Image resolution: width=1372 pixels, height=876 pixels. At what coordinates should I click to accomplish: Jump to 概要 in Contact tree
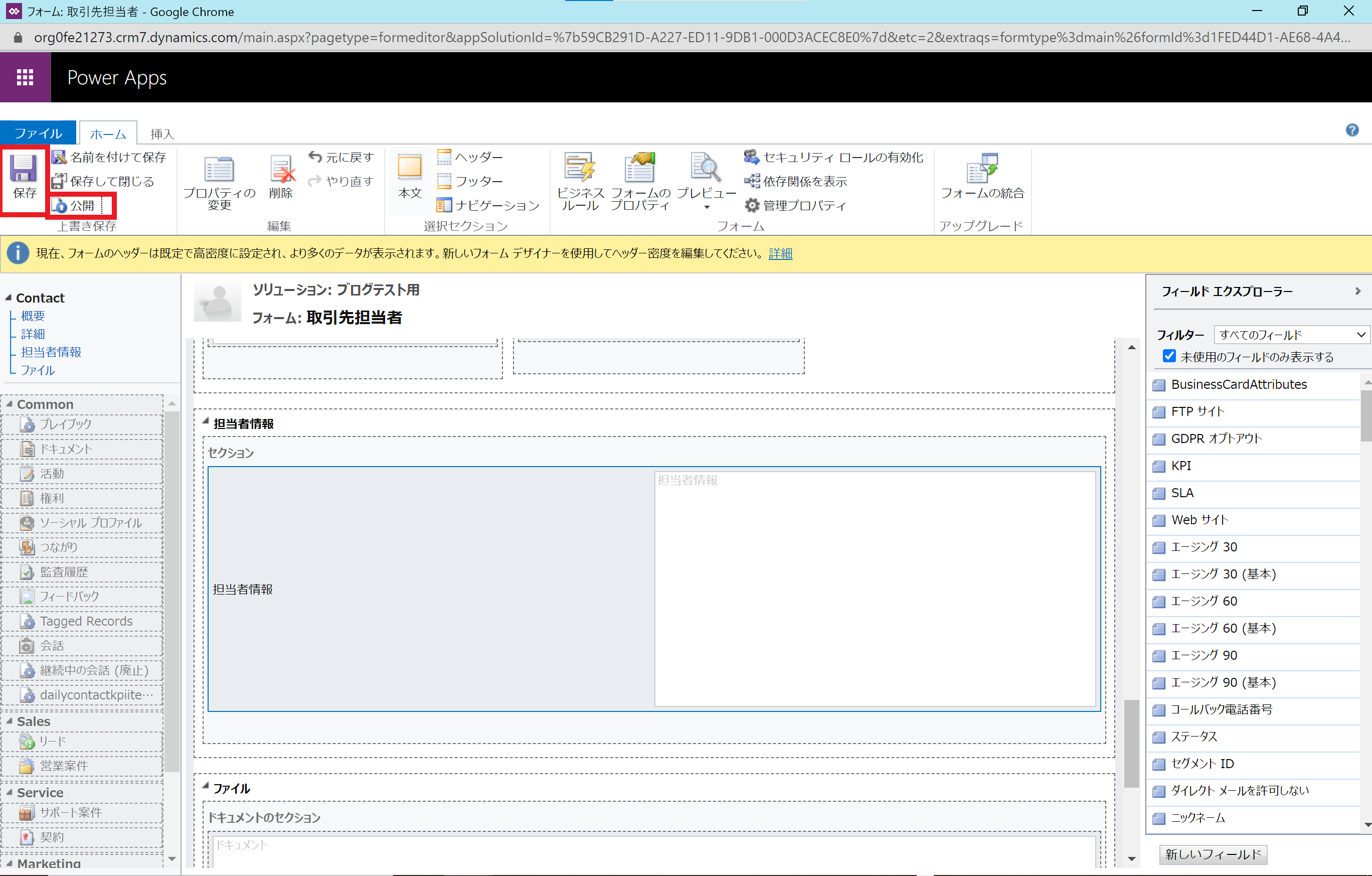(x=33, y=316)
